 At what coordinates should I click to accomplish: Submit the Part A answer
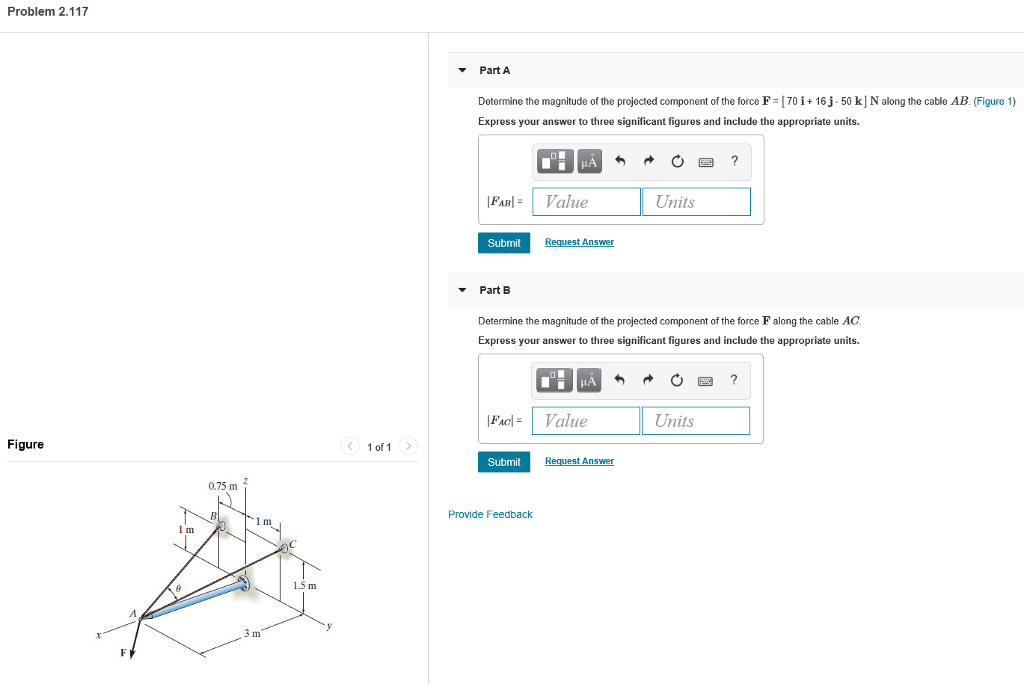504,242
